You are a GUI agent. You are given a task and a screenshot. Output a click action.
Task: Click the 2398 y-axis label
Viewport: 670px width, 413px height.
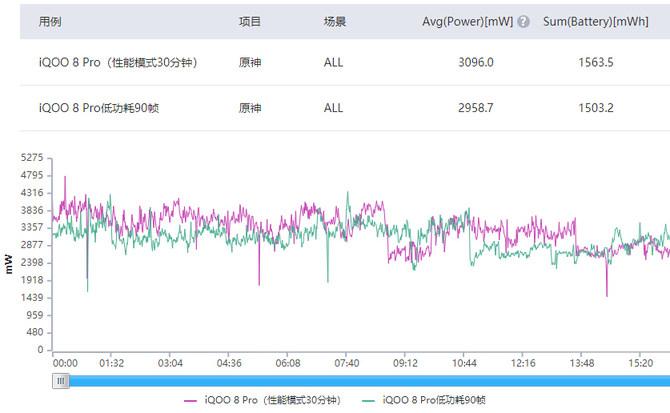(x=32, y=262)
